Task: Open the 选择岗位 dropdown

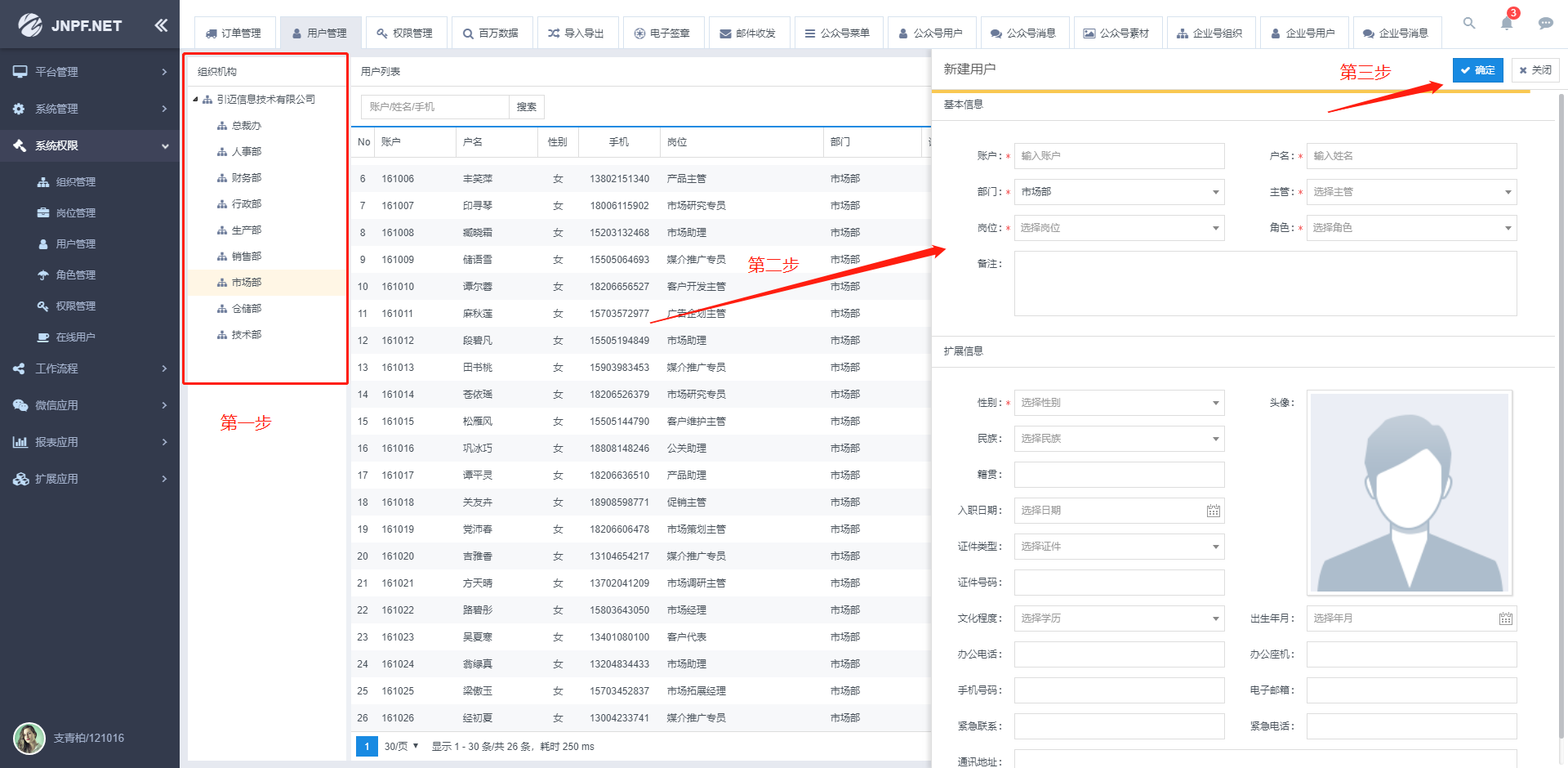Action: coord(1119,228)
